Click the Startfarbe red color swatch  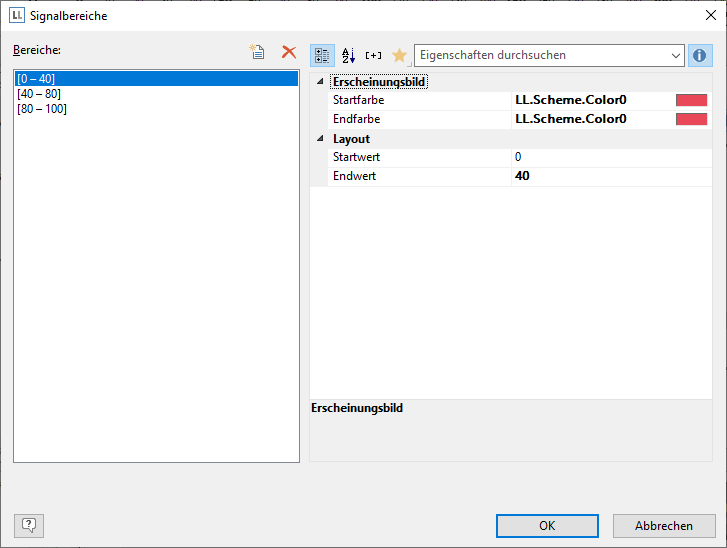(x=691, y=100)
